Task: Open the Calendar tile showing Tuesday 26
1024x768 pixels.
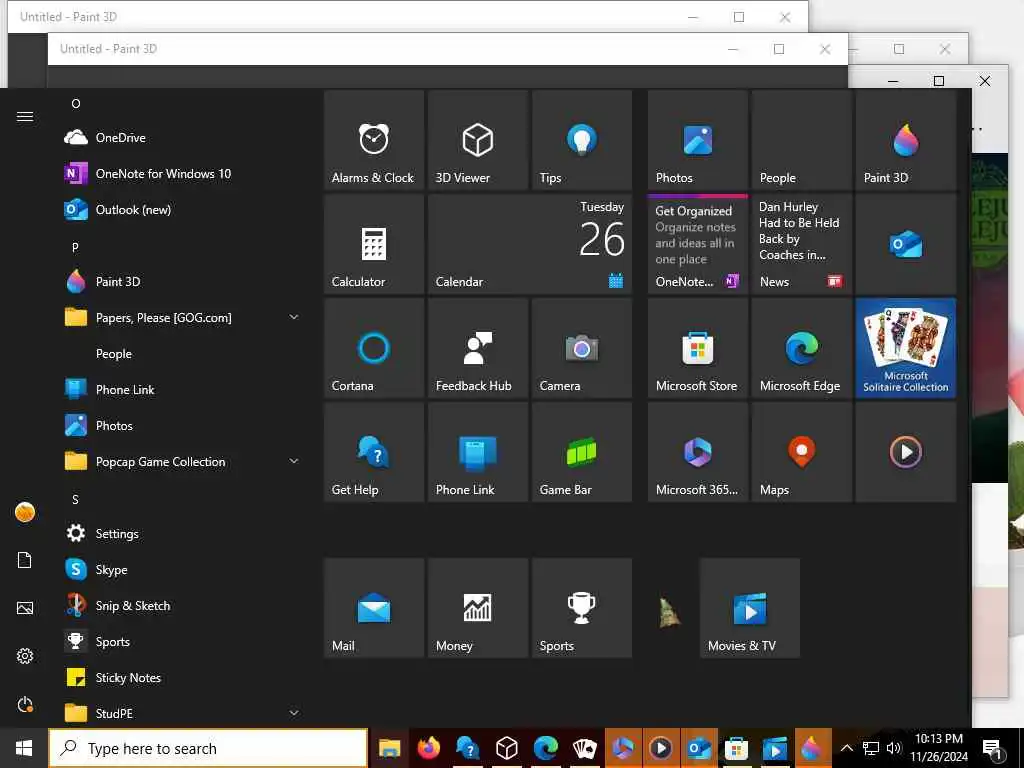Action: point(530,244)
